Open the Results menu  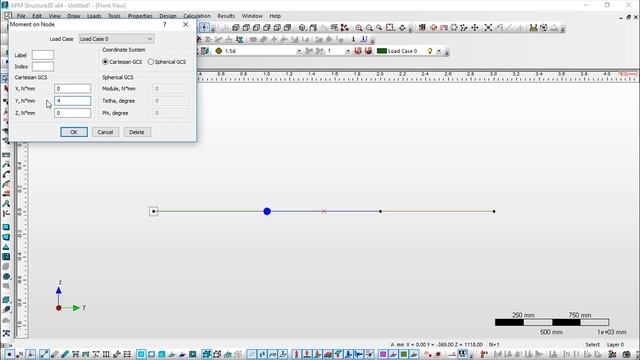click(x=226, y=16)
